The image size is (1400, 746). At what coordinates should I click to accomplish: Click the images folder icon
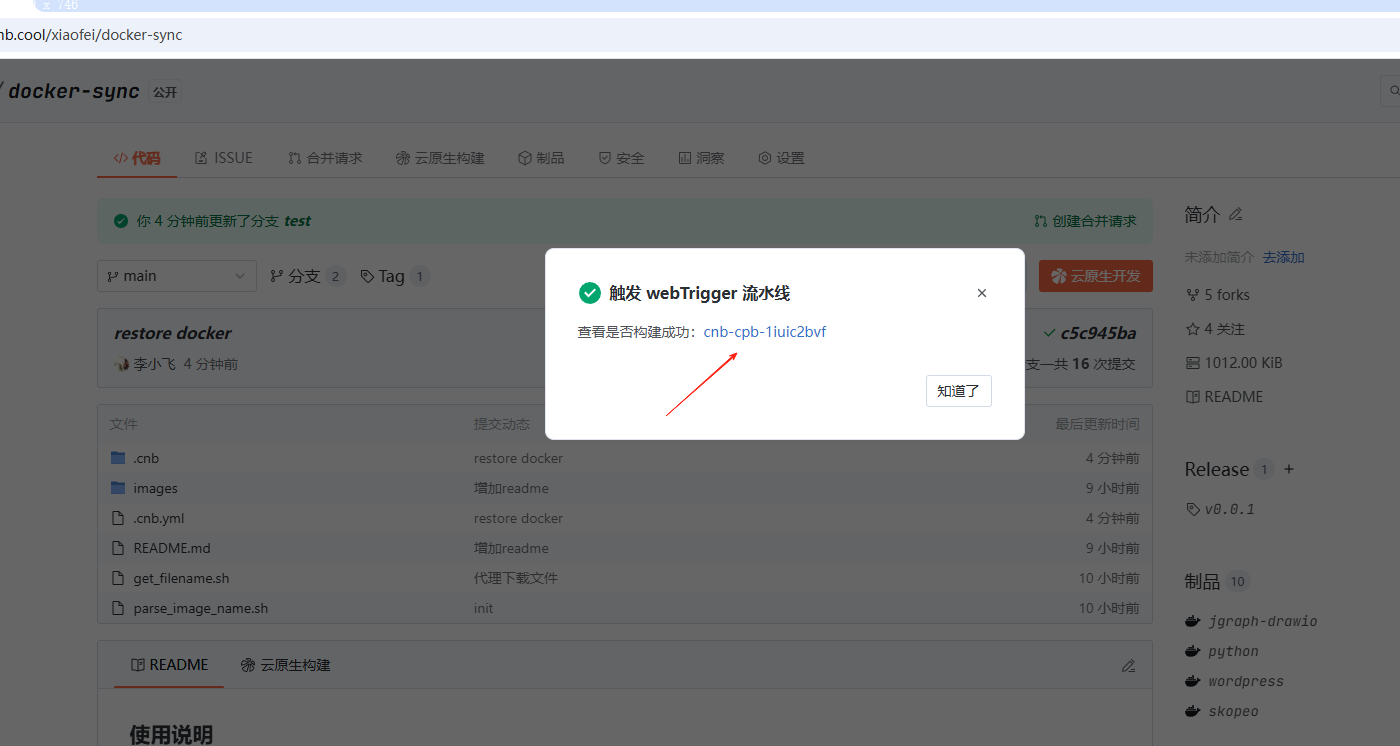coord(118,488)
